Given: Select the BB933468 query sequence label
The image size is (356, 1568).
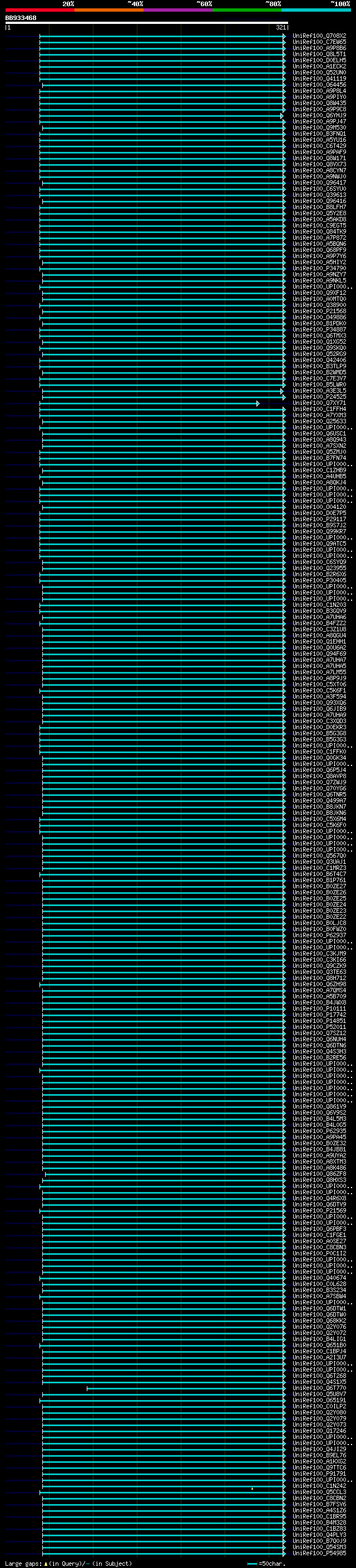Looking at the screenshot, I should pyautogui.click(x=21, y=18).
